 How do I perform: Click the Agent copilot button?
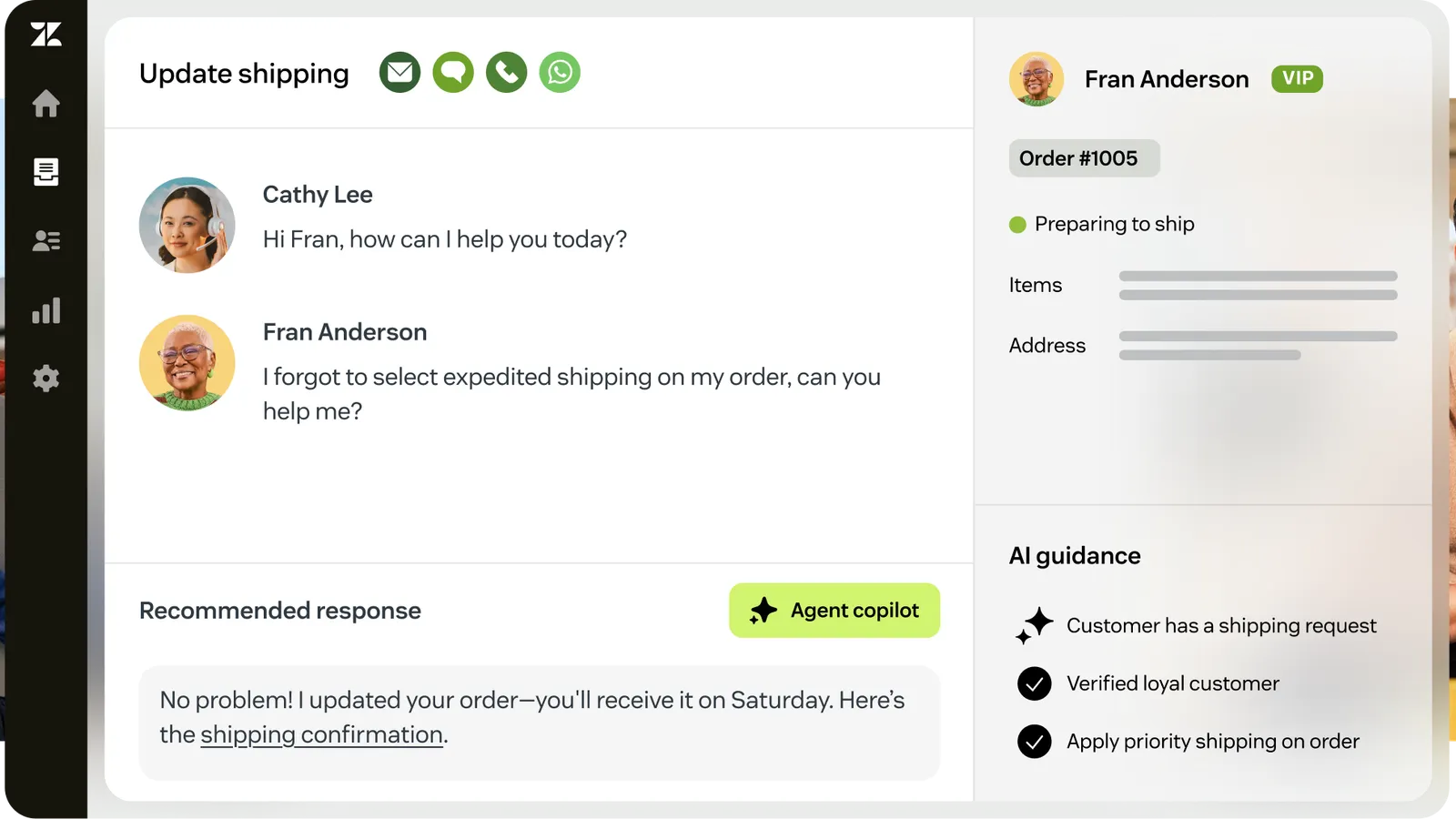click(834, 610)
